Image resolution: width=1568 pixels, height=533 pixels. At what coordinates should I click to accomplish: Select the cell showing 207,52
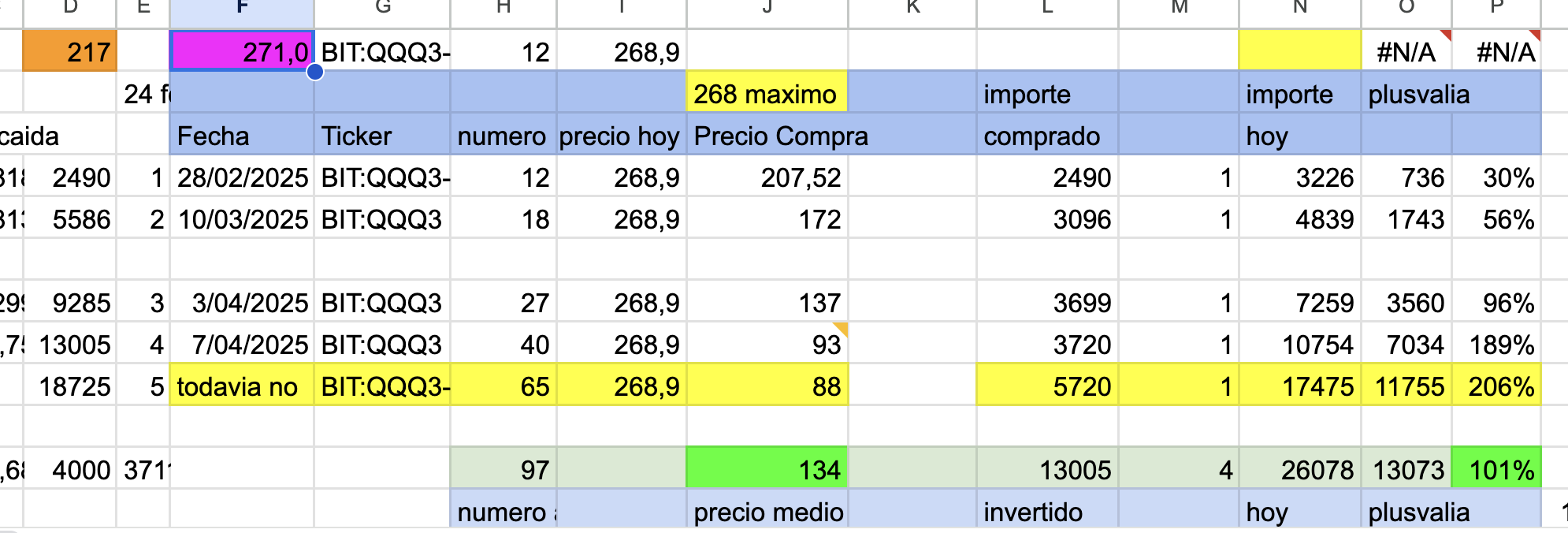[767, 177]
